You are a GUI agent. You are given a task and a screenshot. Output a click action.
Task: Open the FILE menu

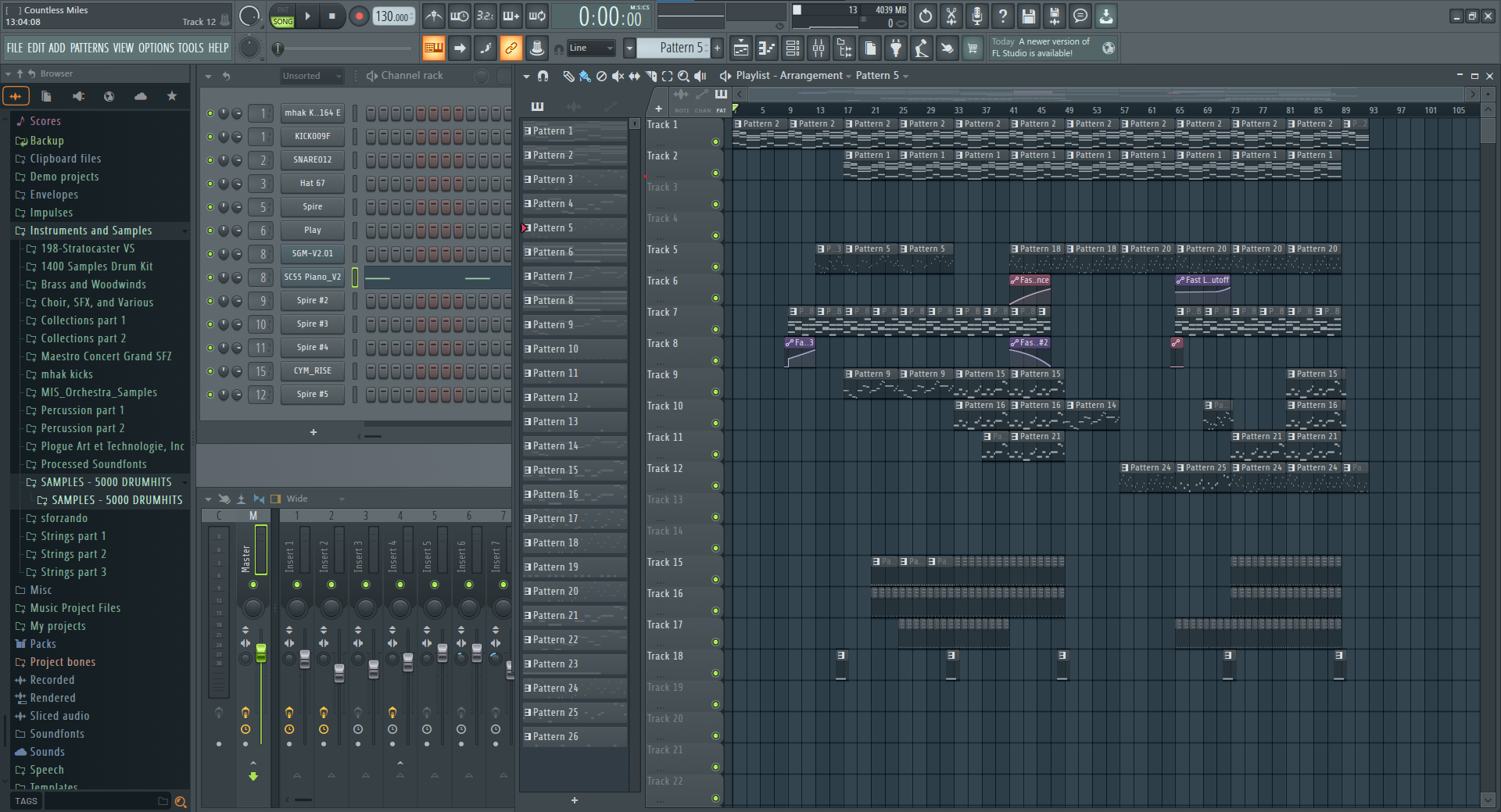pos(15,48)
